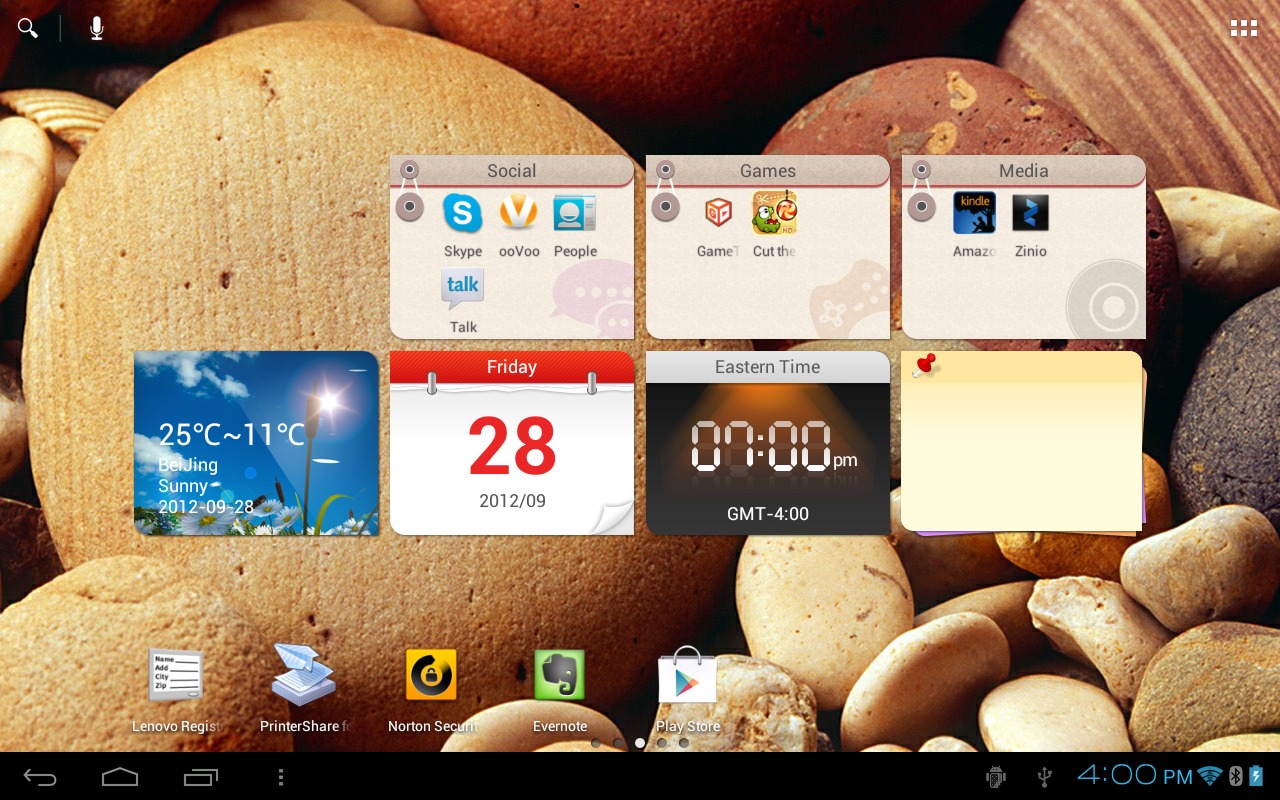Tap the GMT-4:00 label
This screenshot has height=800, width=1280.
pos(768,514)
